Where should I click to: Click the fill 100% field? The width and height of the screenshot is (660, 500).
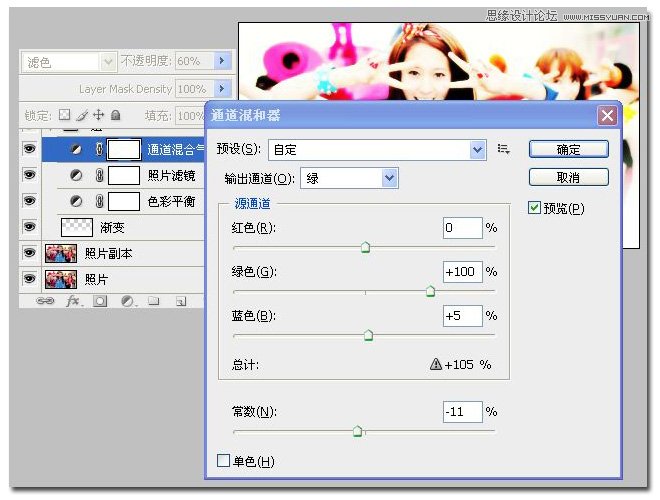pos(190,115)
